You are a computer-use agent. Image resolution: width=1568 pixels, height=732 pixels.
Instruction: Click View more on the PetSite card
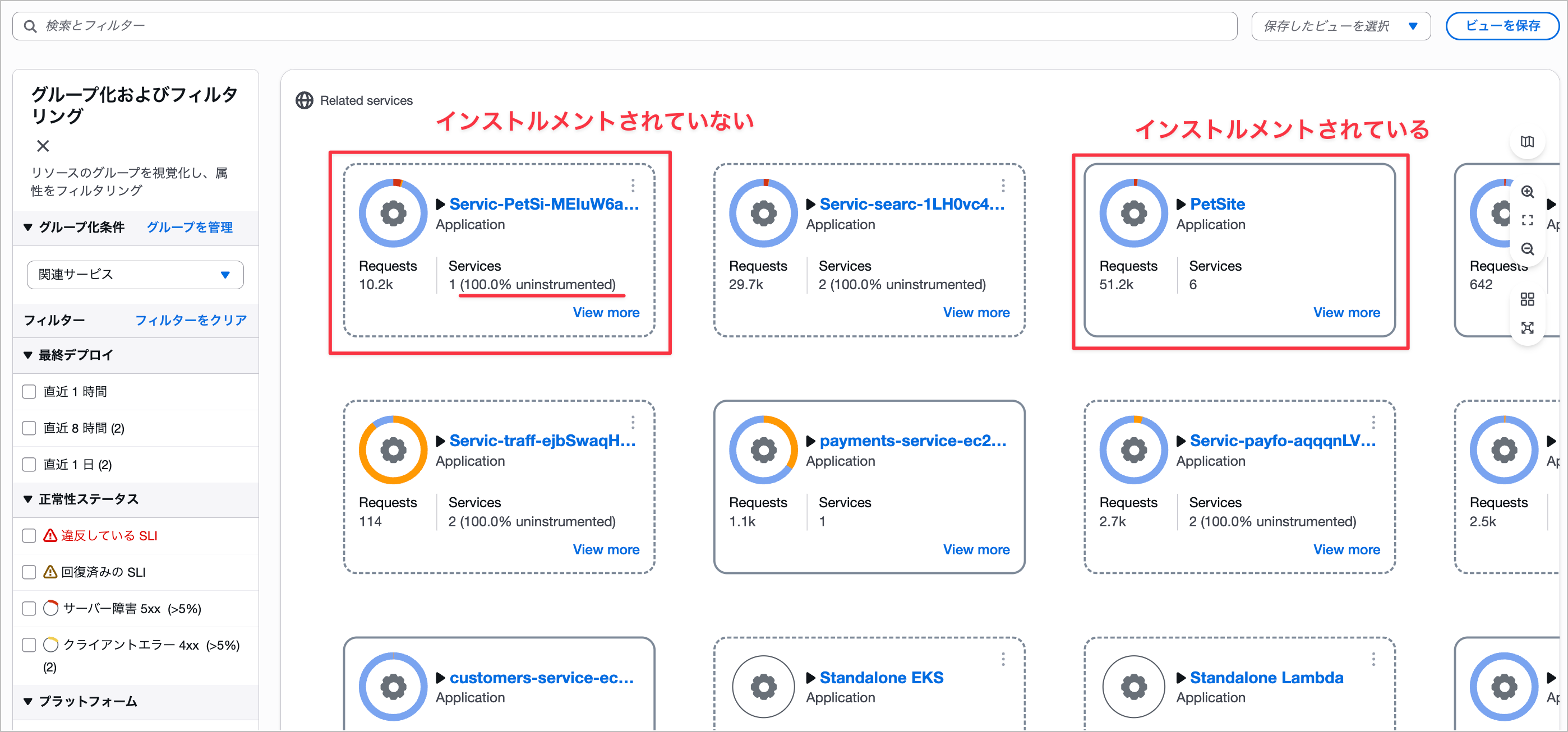point(1346,312)
